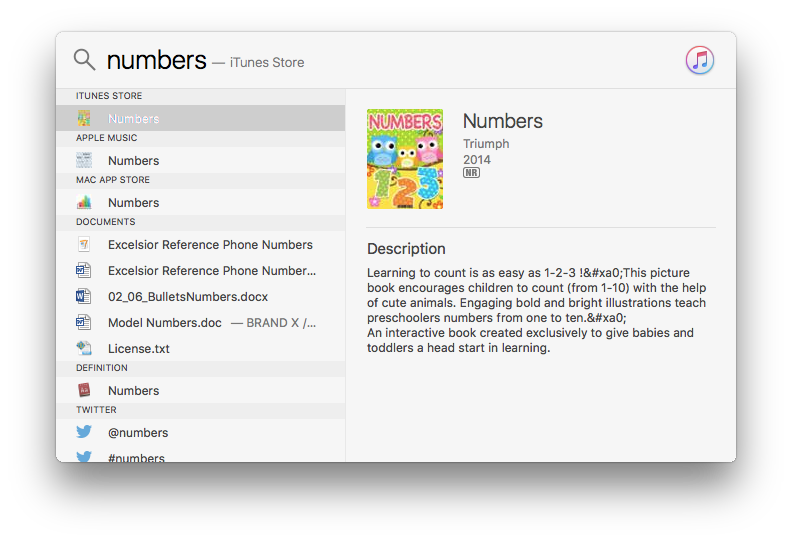This screenshot has height=542, width=792.
Task: Open the Excelsior Reference Phone Numbers document
Action: point(201,244)
